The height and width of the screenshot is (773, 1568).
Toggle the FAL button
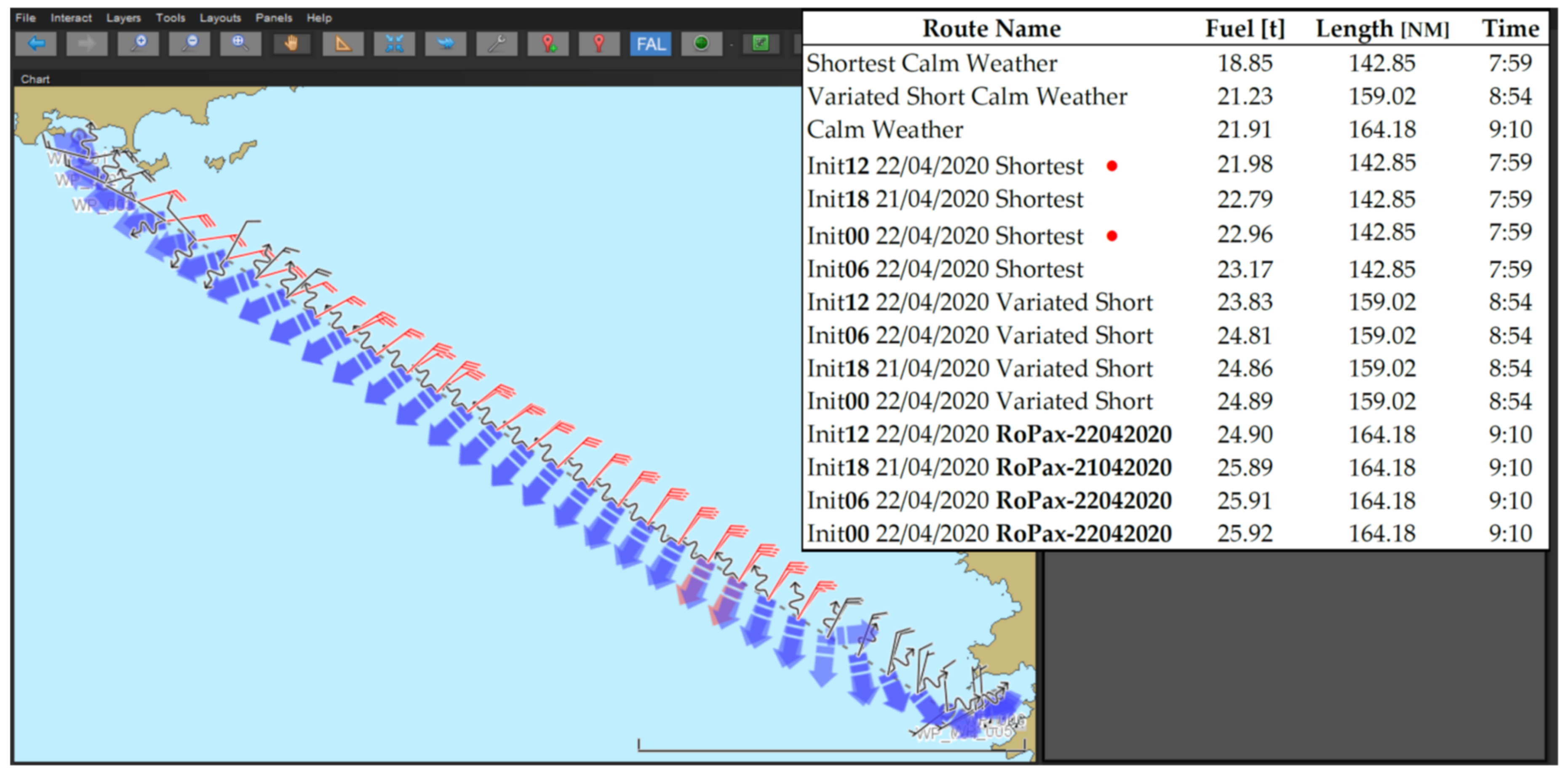click(x=651, y=44)
